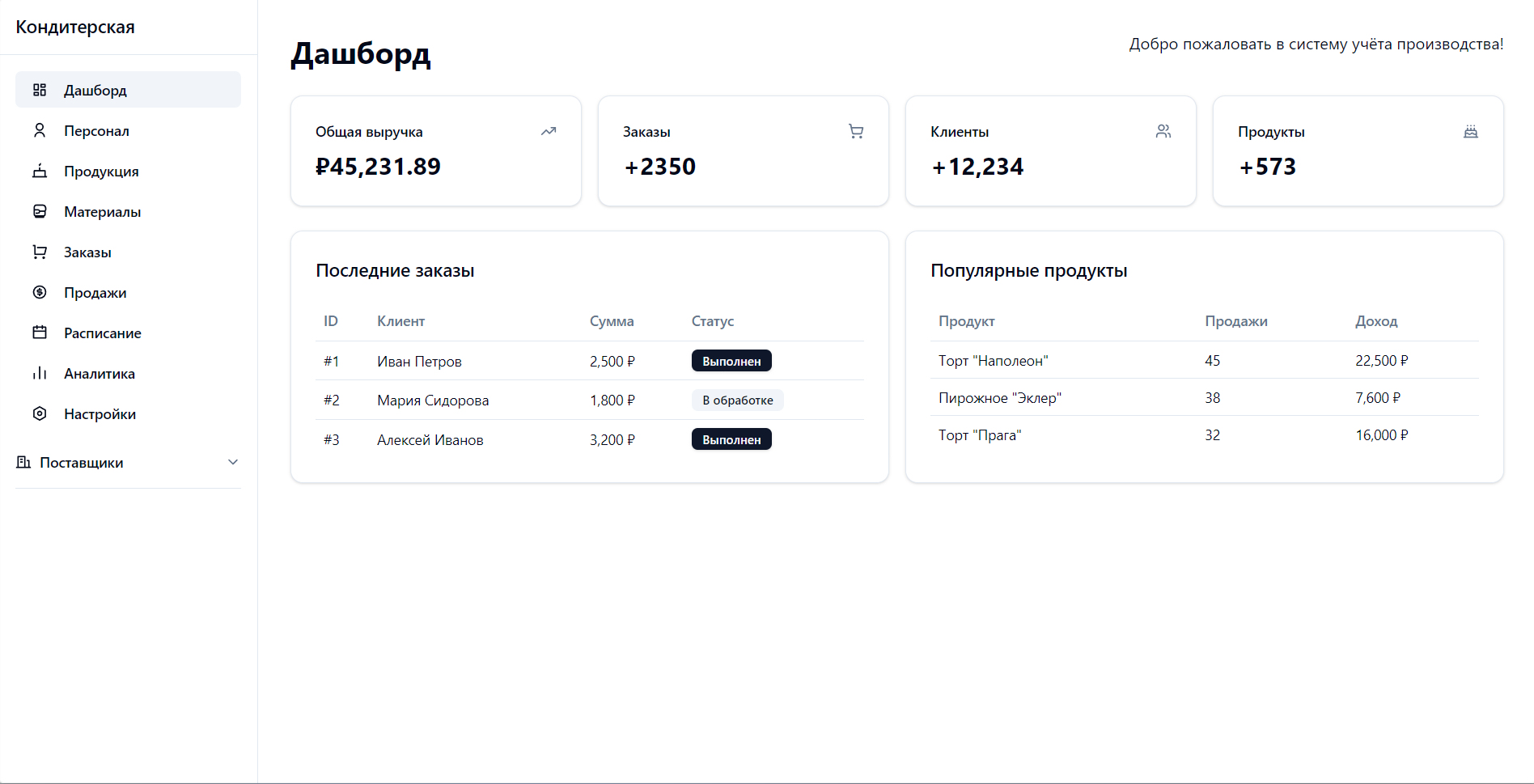Click Выполнен badge for Иван Петров
Image resolution: width=1534 pixels, height=784 pixels.
(x=731, y=361)
